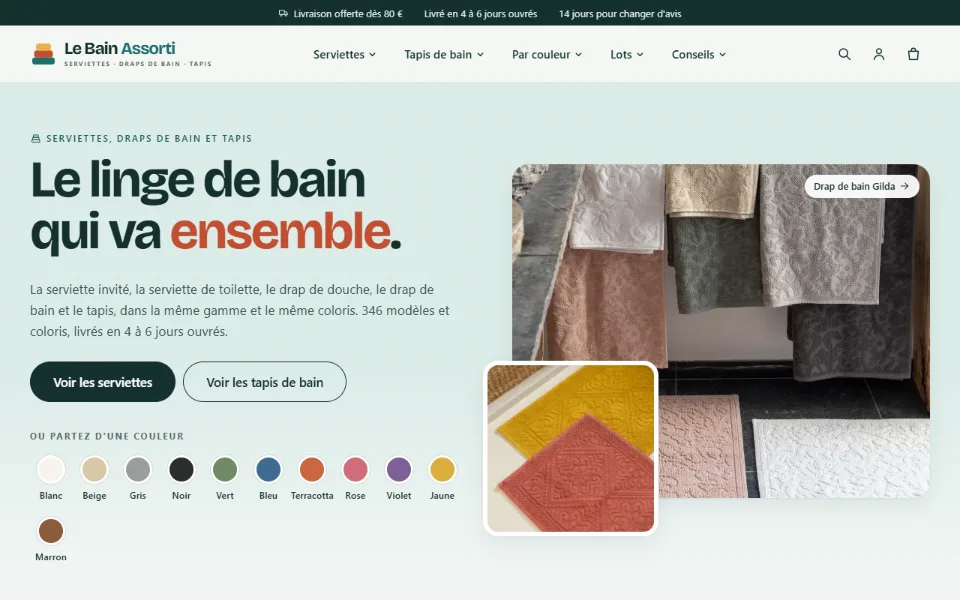Expand the Conseils menu chevron
This screenshot has height=600, width=960.
722,54
